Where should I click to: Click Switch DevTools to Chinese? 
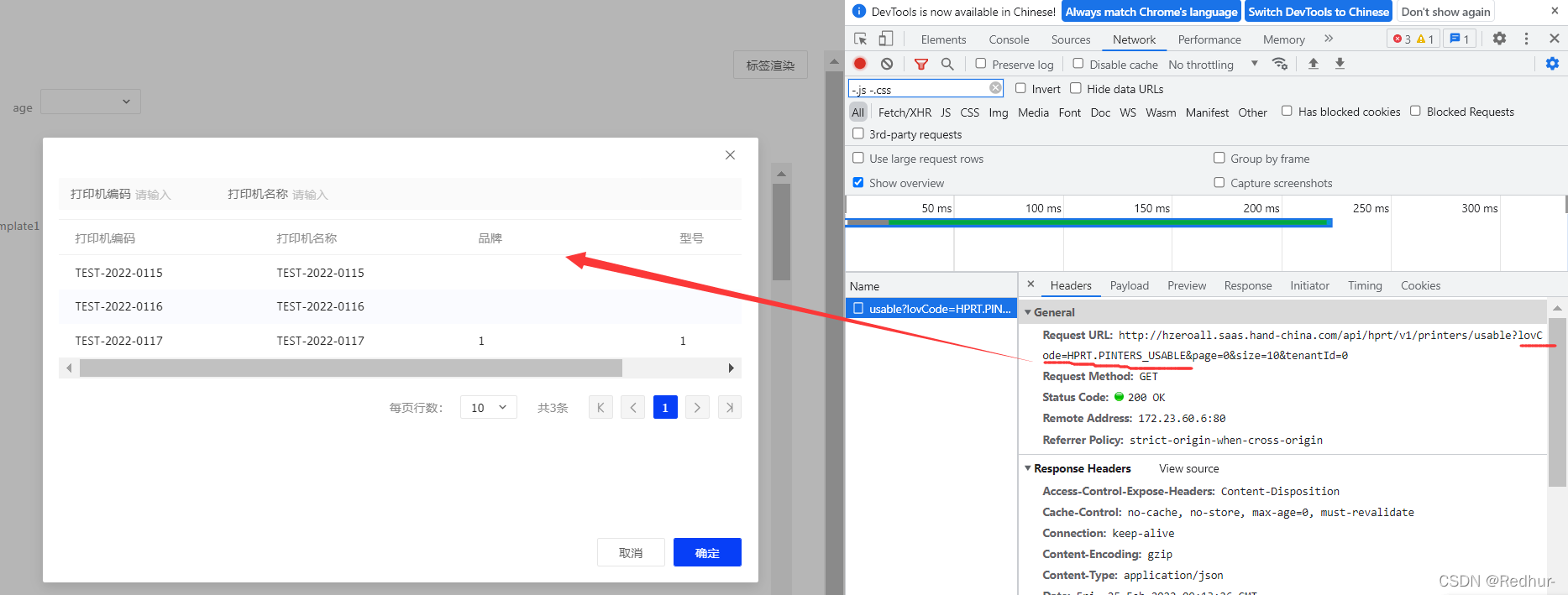coord(1319,12)
